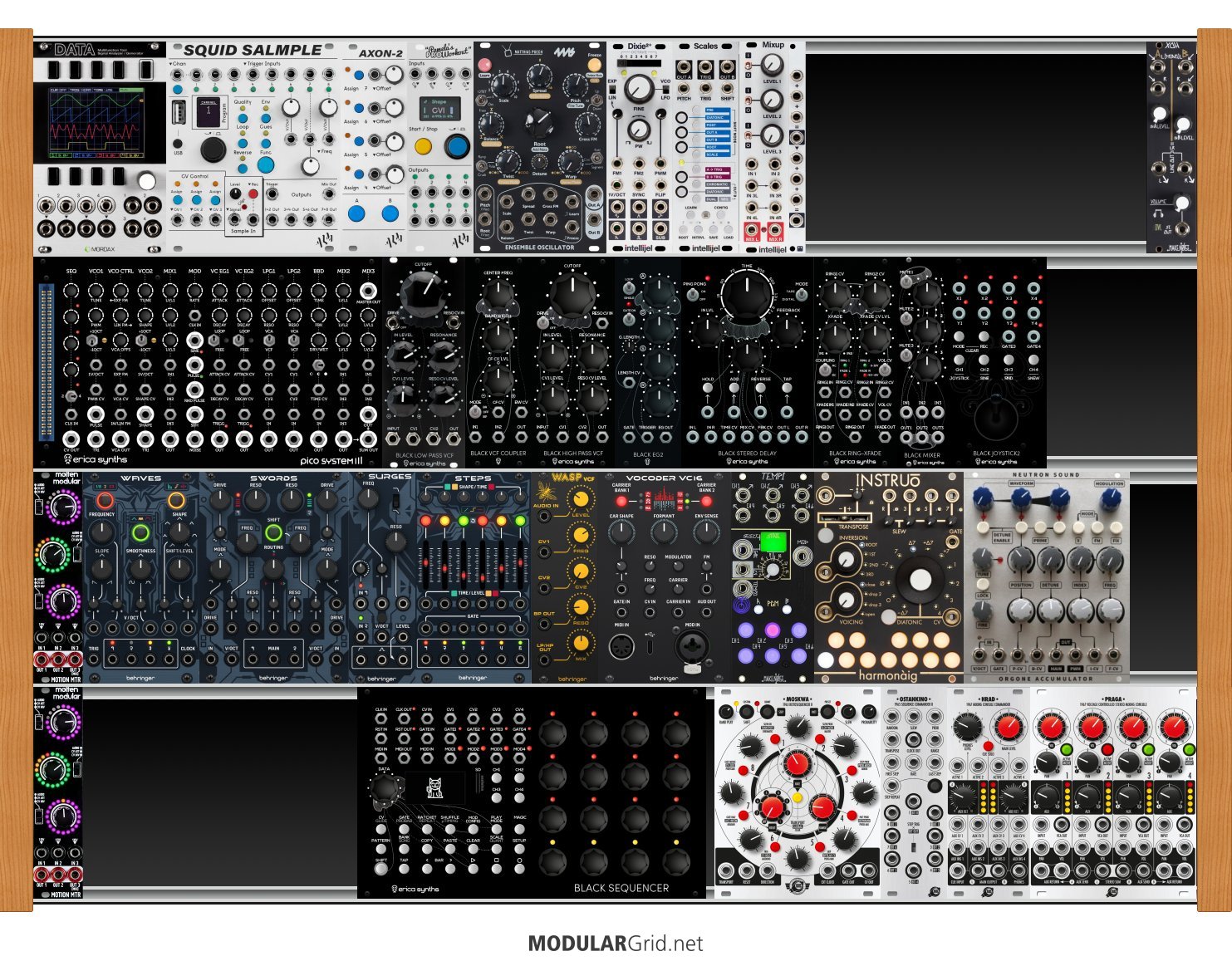
Task: Click the Dixie II+ PW knob
Action: coord(638,130)
